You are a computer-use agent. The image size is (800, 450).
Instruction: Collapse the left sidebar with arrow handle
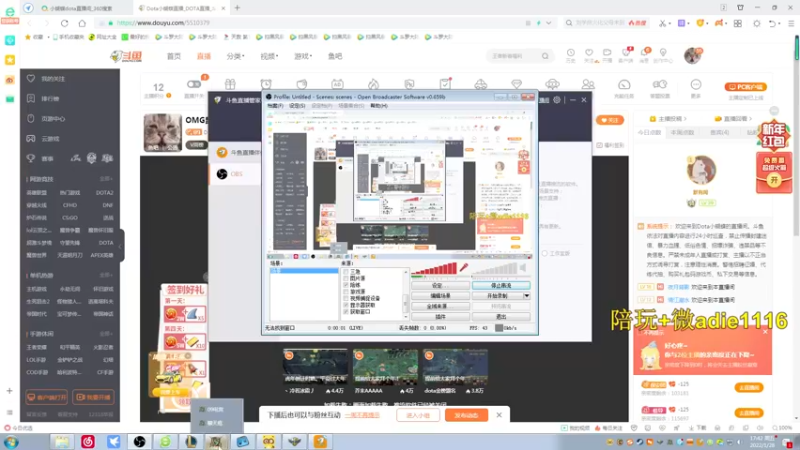coord(121,246)
